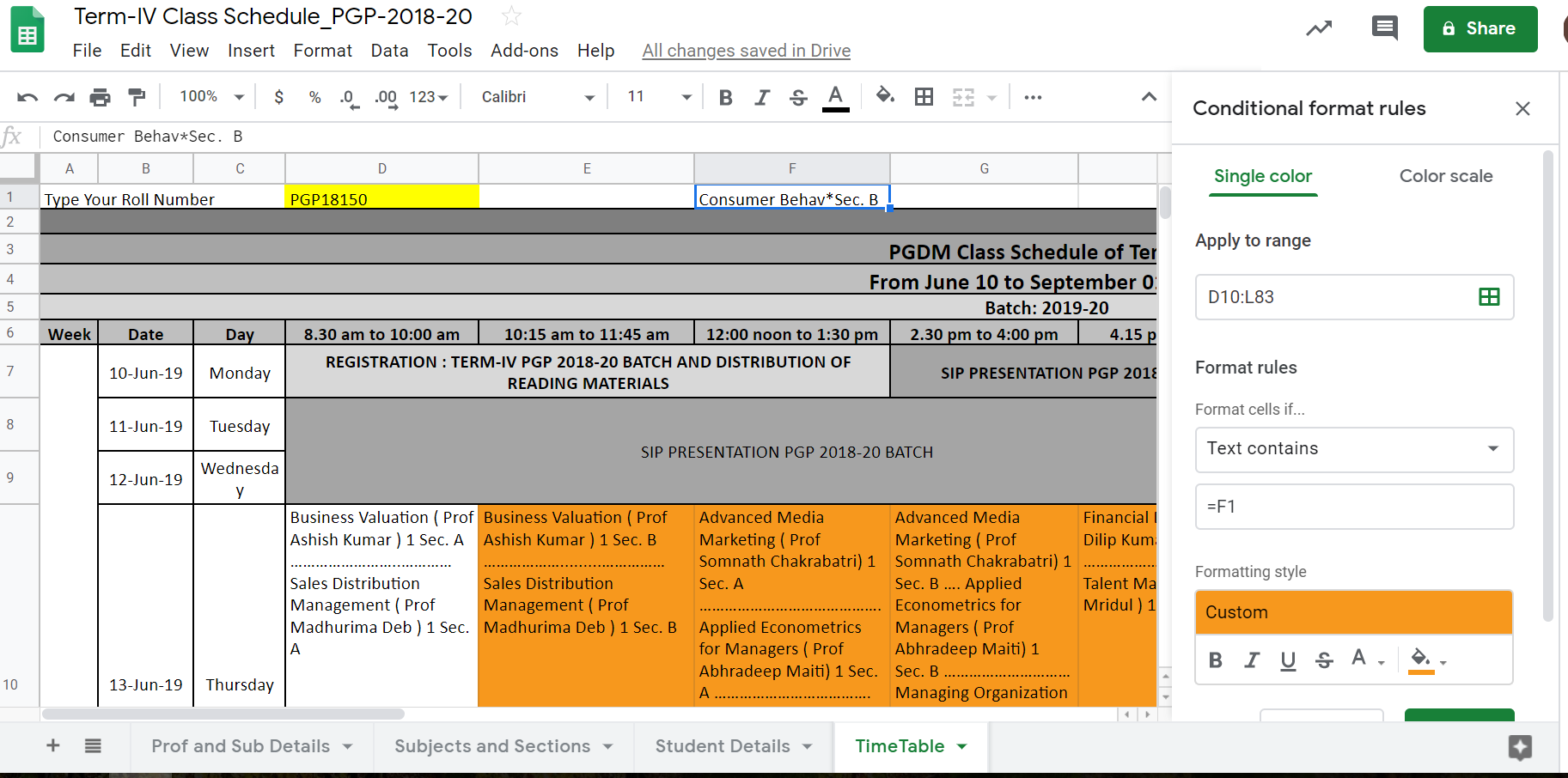Close Conditional format rules panel
1568x778 pixels.
1522,109
